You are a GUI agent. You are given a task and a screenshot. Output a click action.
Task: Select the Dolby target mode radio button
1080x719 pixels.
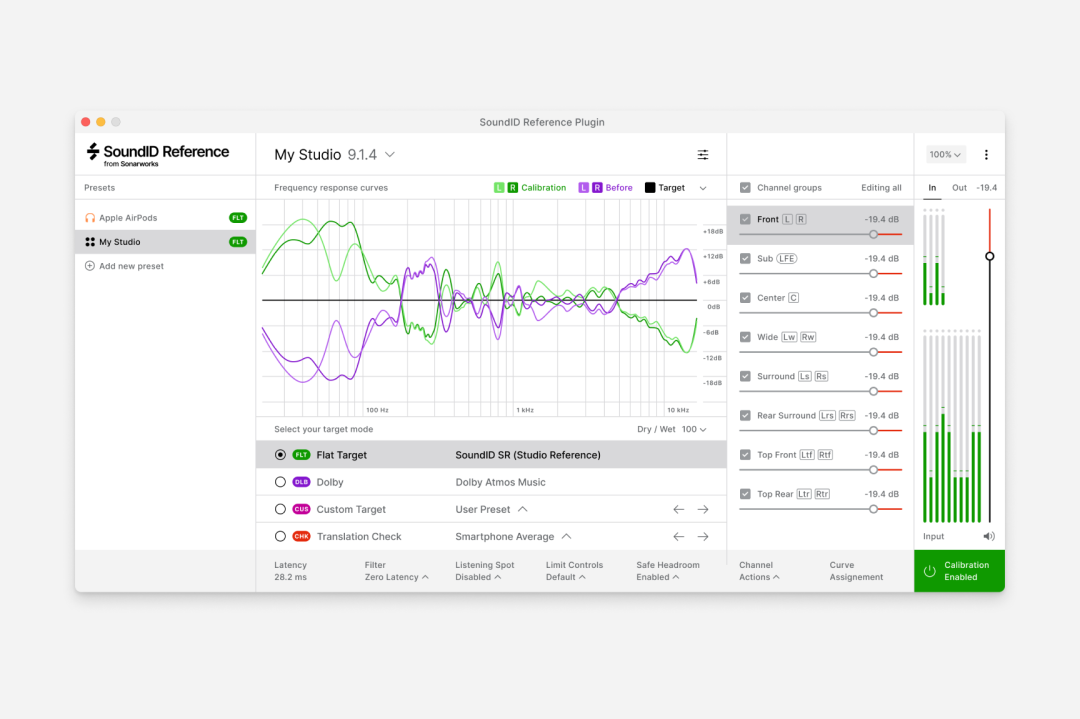pos(280,482)
